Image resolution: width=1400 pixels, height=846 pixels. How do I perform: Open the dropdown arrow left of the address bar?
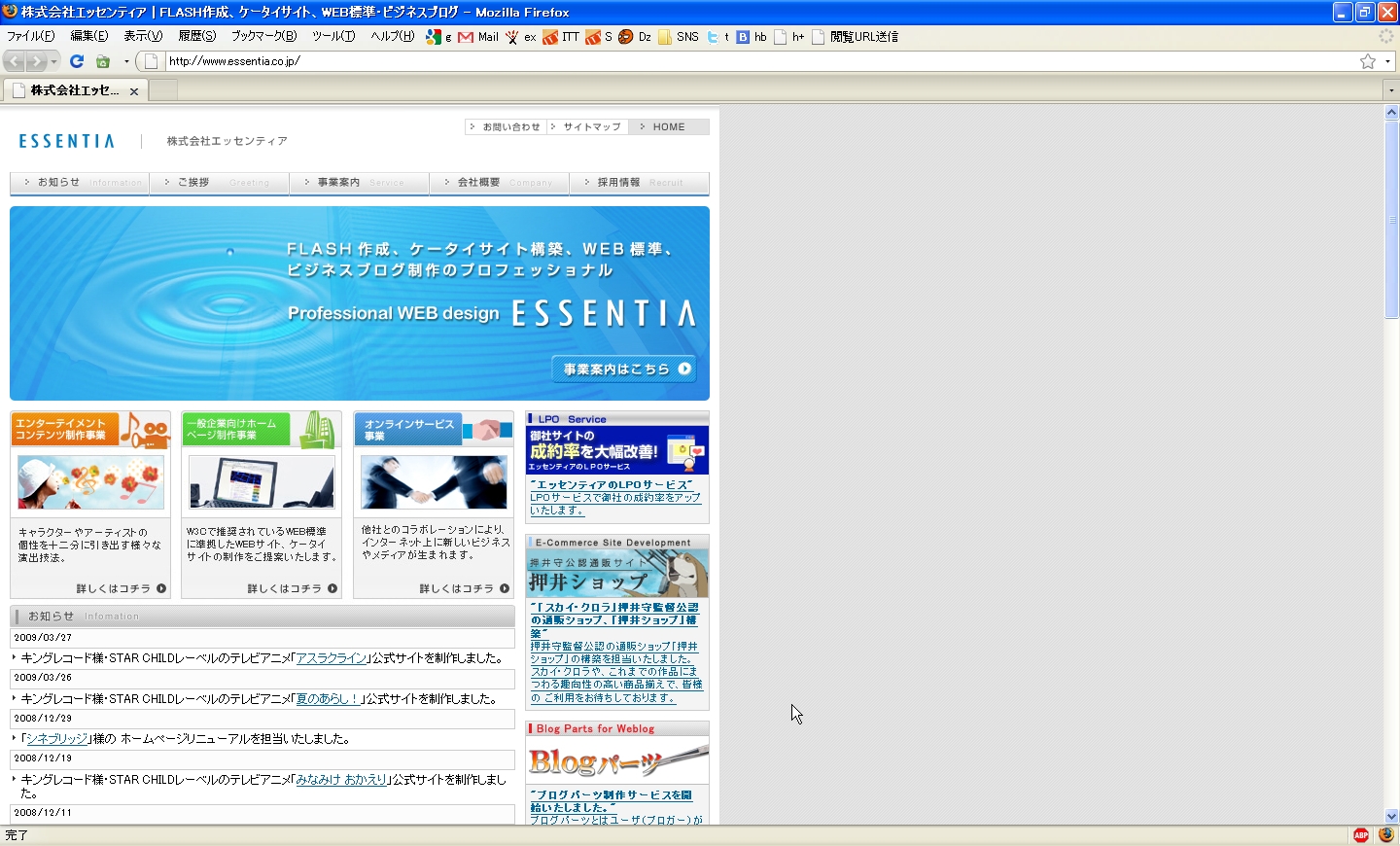pos(126,61)
